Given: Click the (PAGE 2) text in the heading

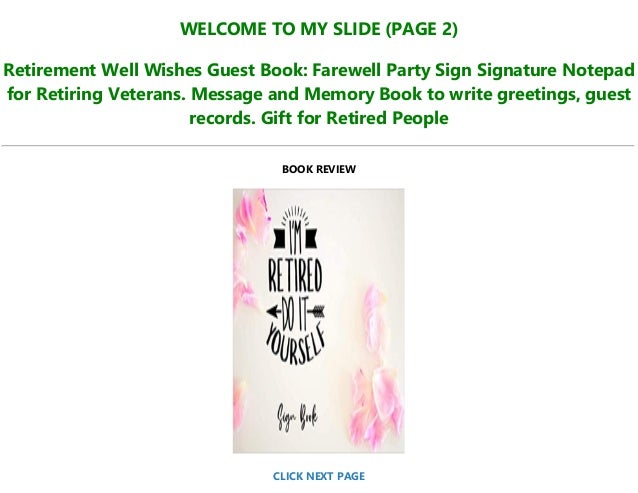Looking at the screenshot, I should (421, 29).
